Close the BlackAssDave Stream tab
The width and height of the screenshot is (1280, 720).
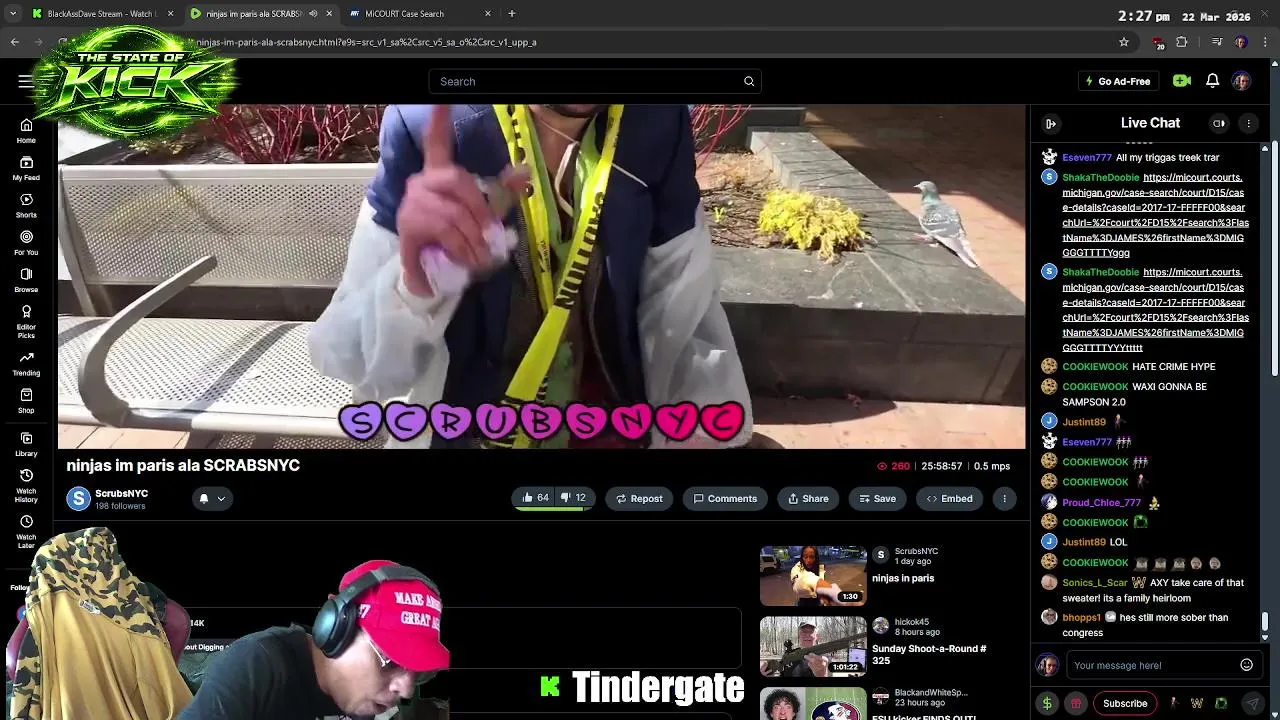click(x=170, y=14)
